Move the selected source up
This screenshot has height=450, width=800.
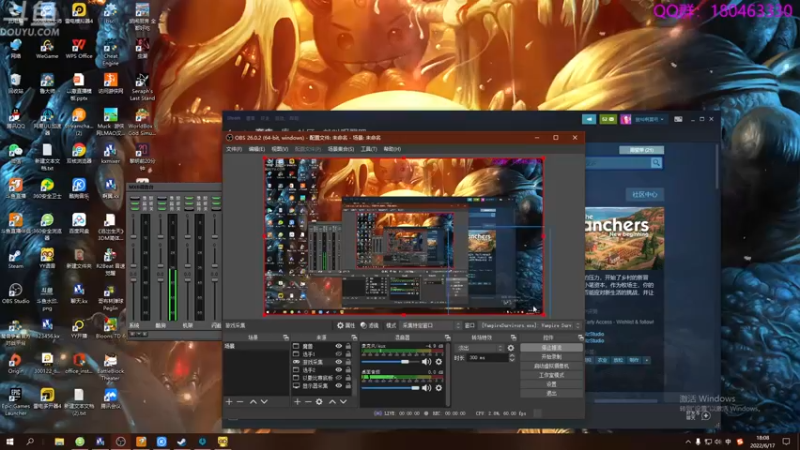click(332, 402)
